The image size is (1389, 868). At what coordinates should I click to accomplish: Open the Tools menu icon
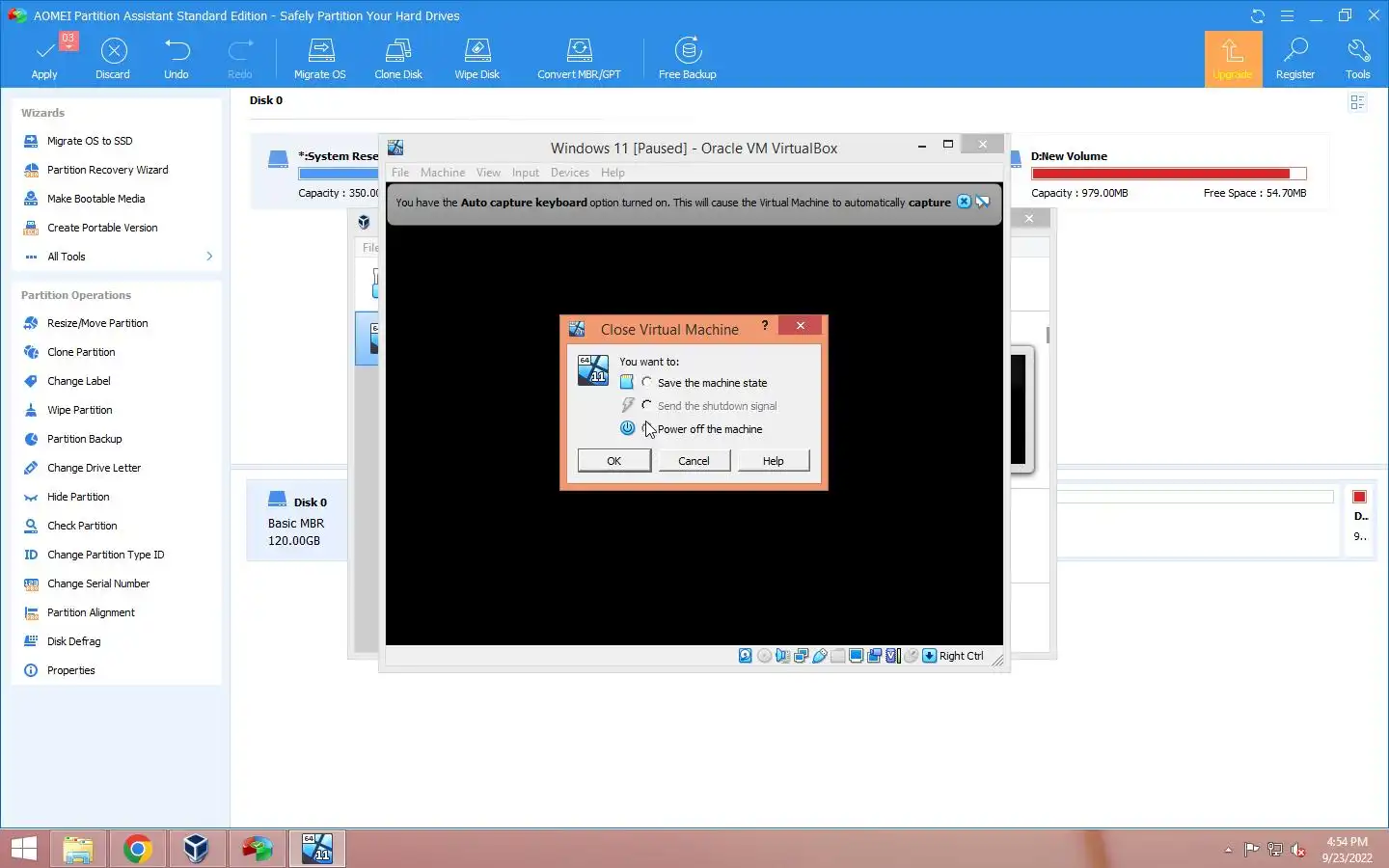coord(1358,58)
